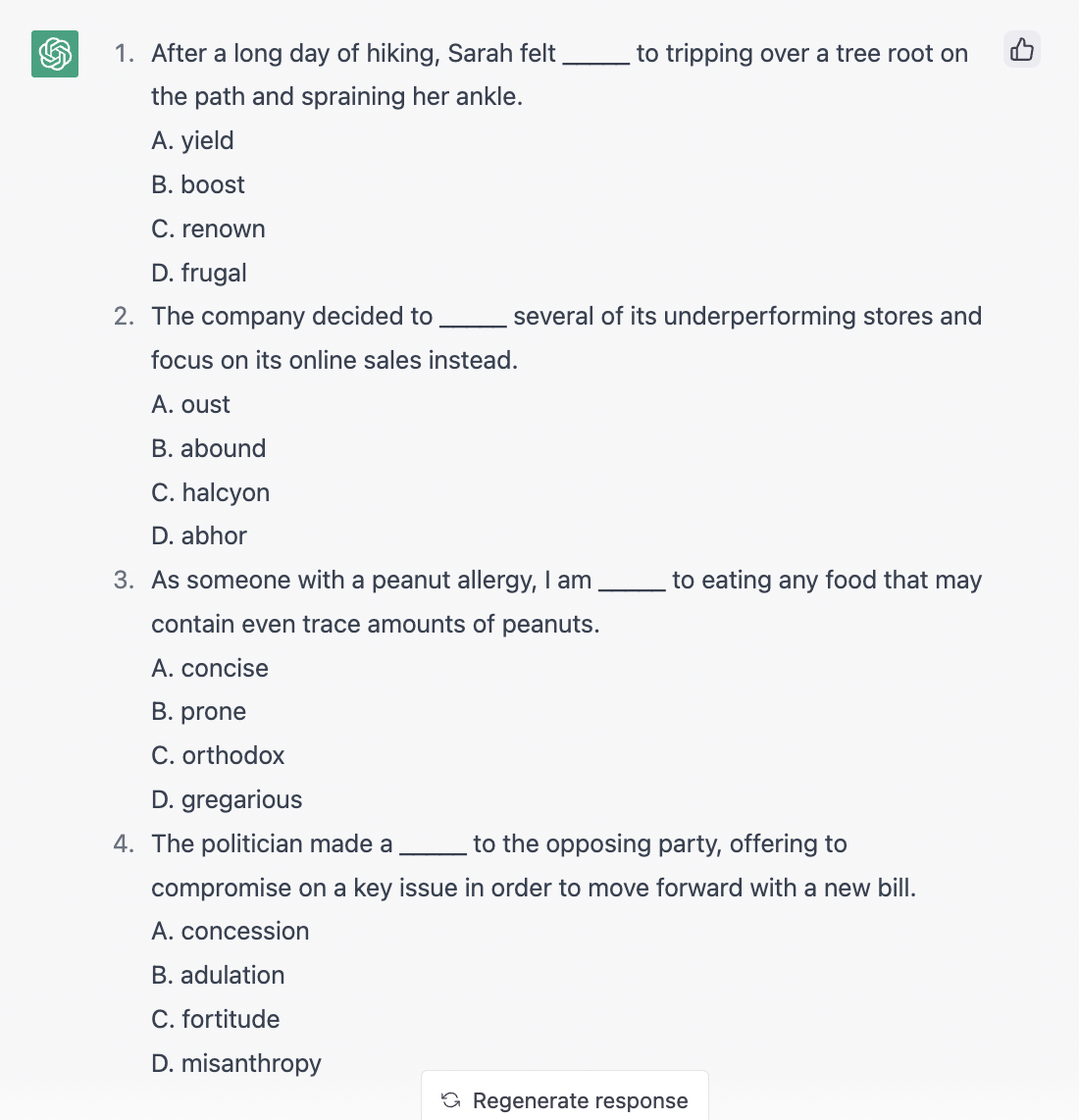Click answer option "A. oust"
This screenshot has width=1079, height=1120.
click(x=191, y=404)
